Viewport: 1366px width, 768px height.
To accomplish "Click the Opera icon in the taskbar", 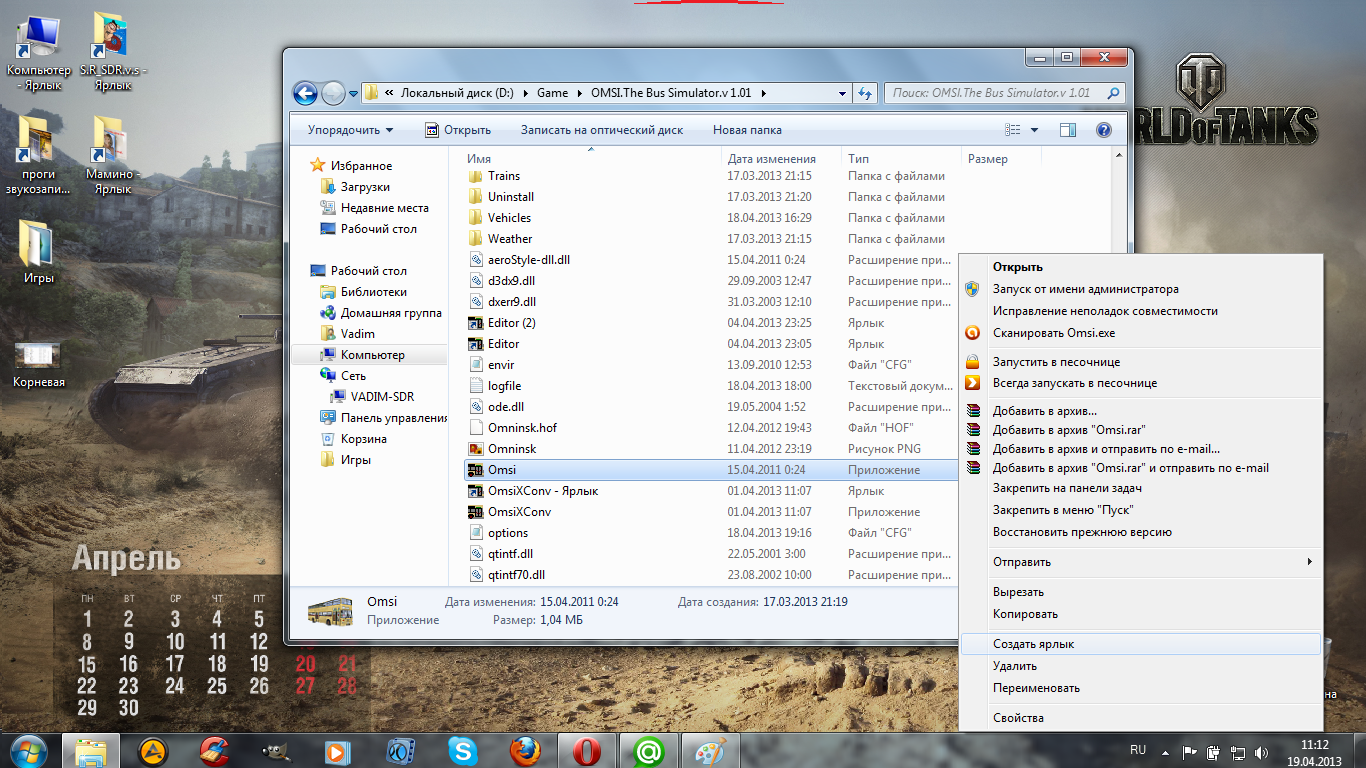I will tap(586, 750).
